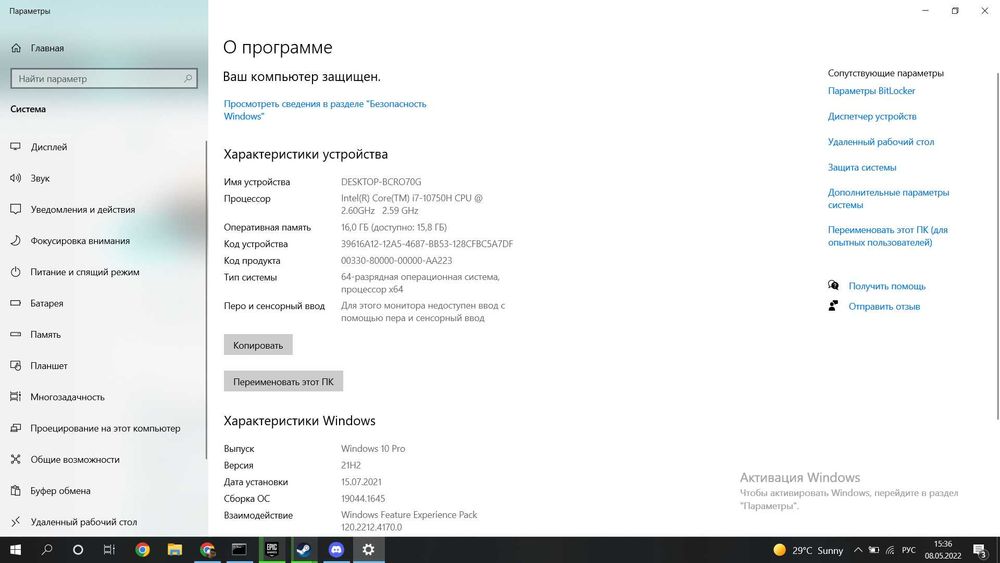Open Параметры BitLocker link
The image size is (1000, 563).
(871, 91)
